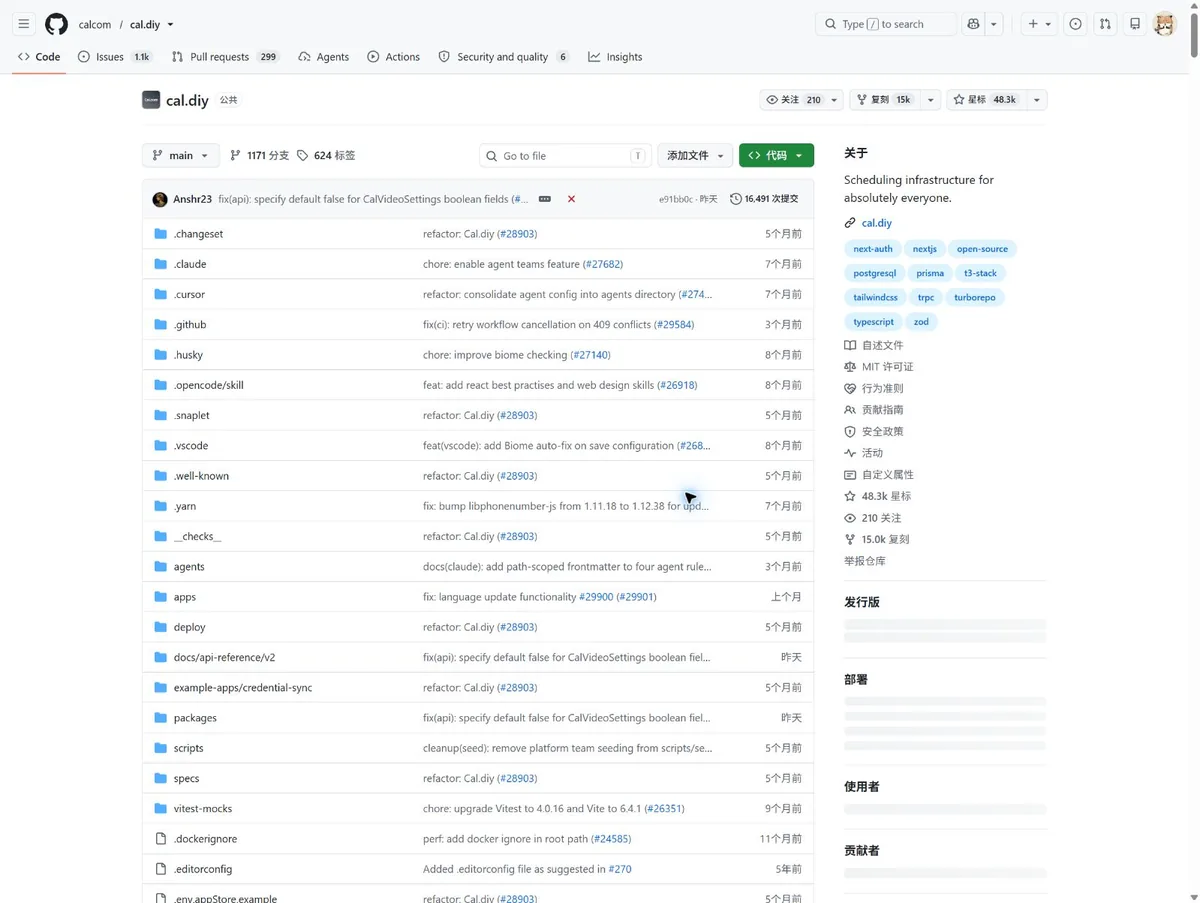
Task: Click the Anshr23 author avatar
Action: click(x=160, y=199)
